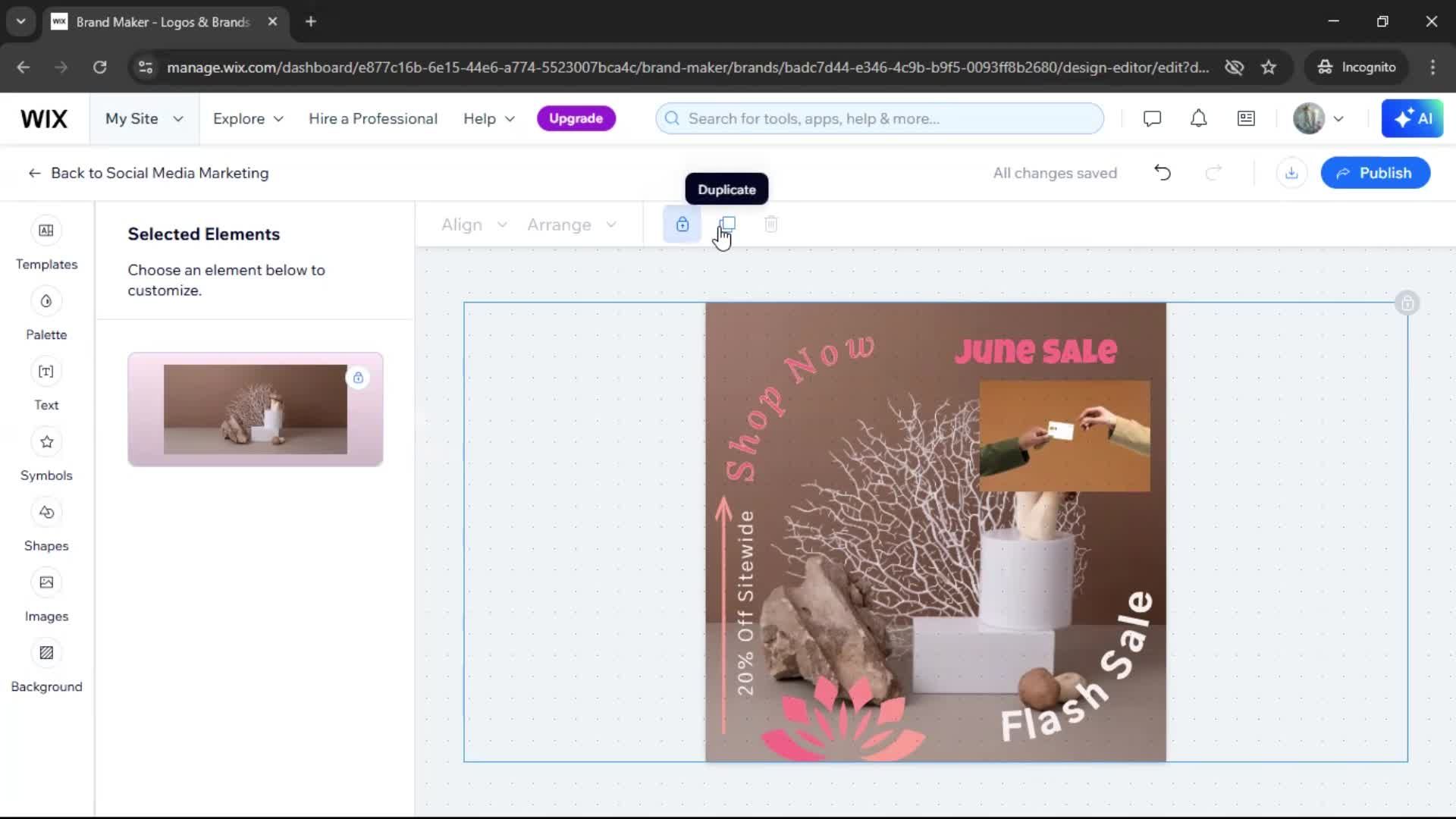Click the Incognito indicator

tap(1357, 67)
